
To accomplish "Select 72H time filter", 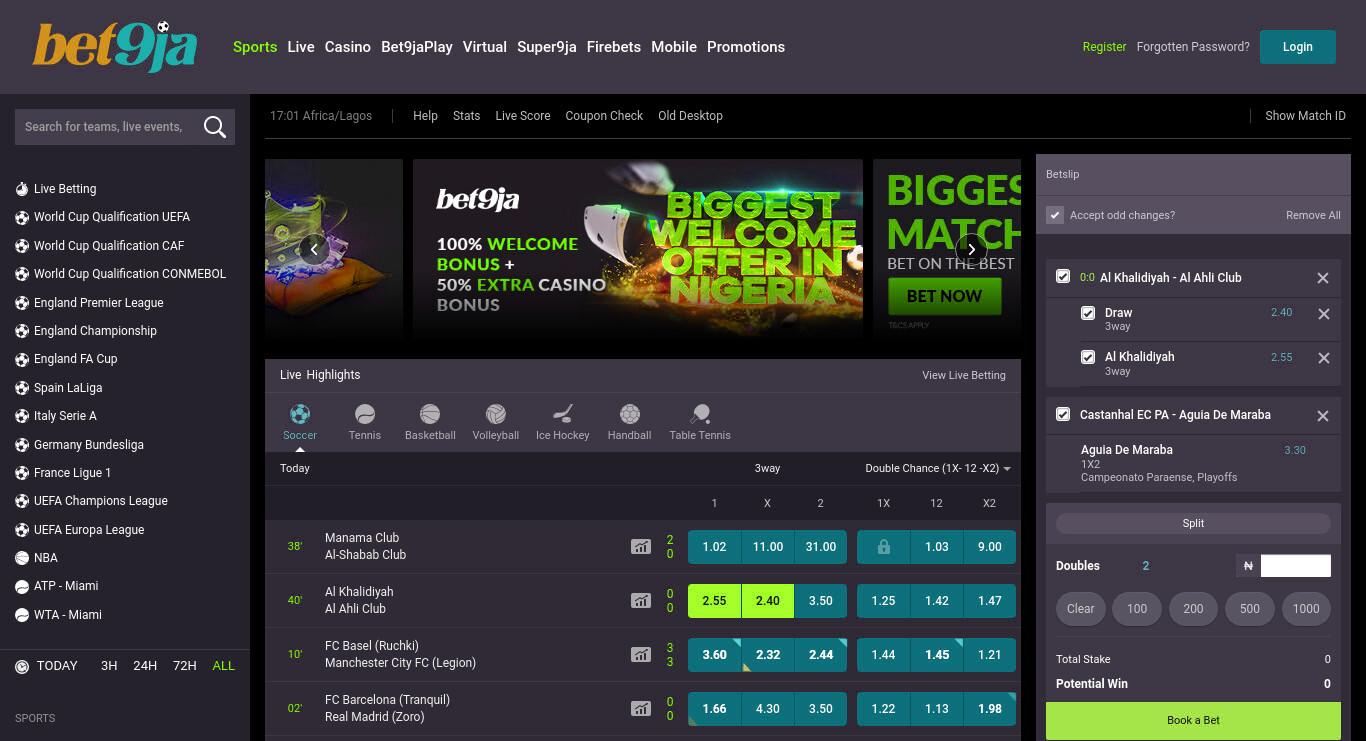I will point(184,666).
